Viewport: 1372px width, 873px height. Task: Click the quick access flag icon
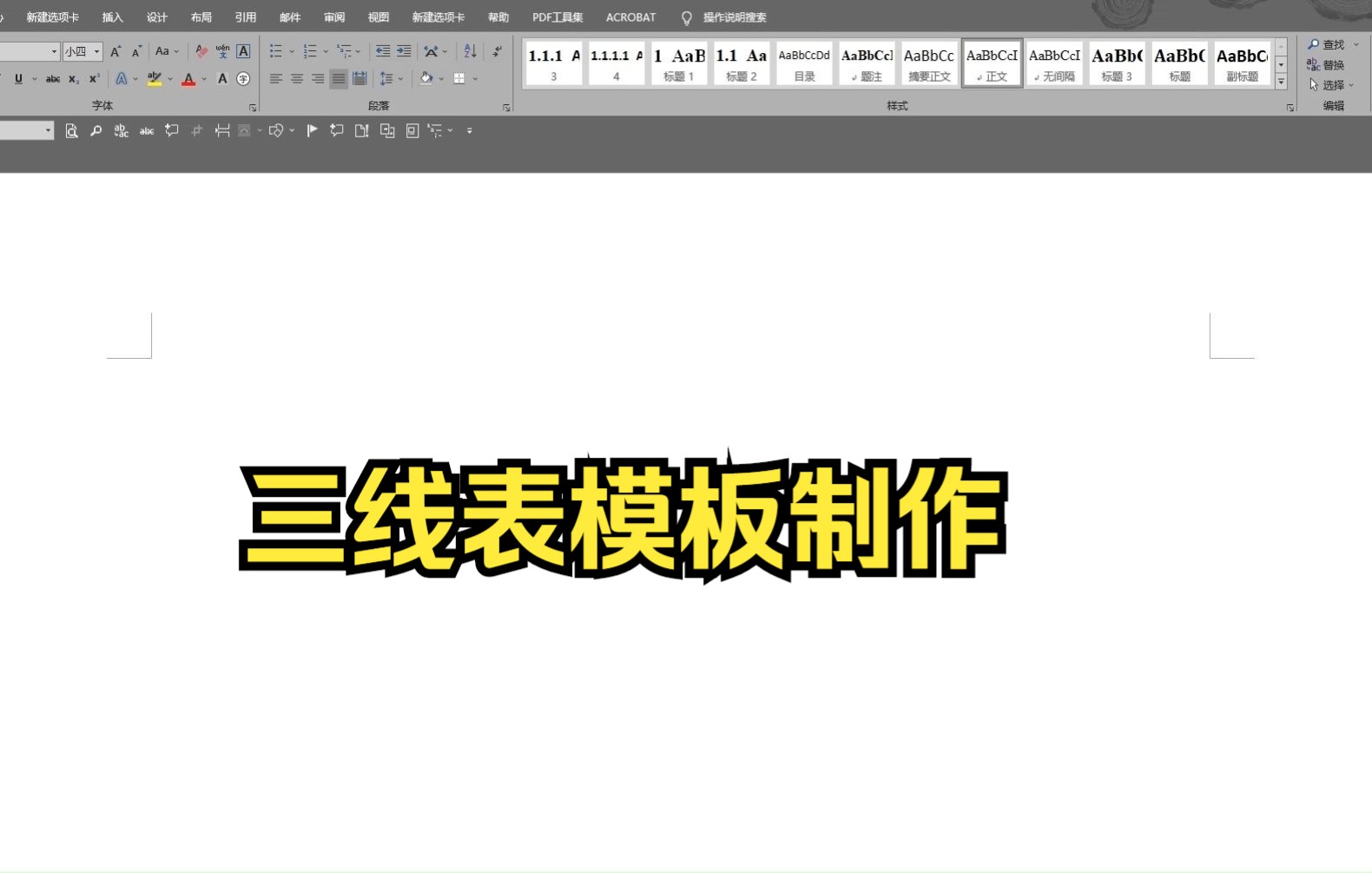[x=312, y=130]
